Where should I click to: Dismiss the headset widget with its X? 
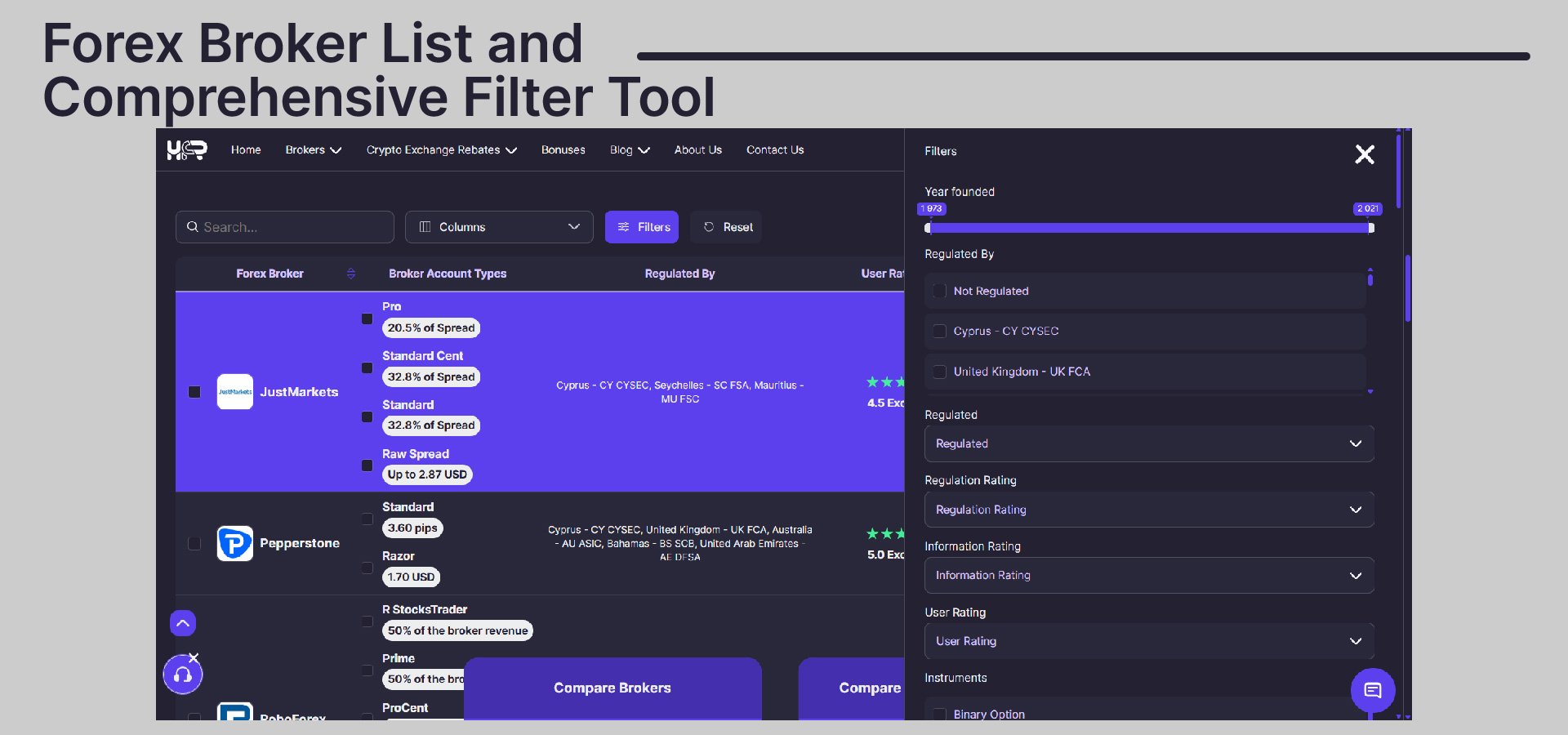click(x=194, y=657)
